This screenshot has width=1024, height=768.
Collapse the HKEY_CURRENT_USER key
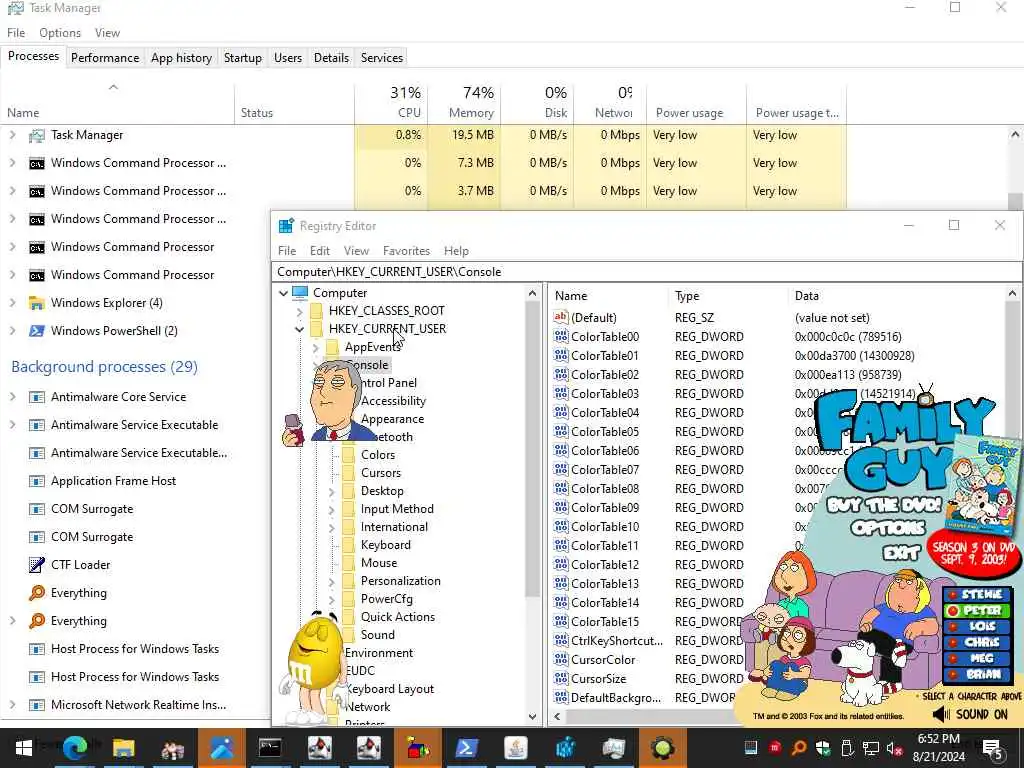click(x=300, y=329)
